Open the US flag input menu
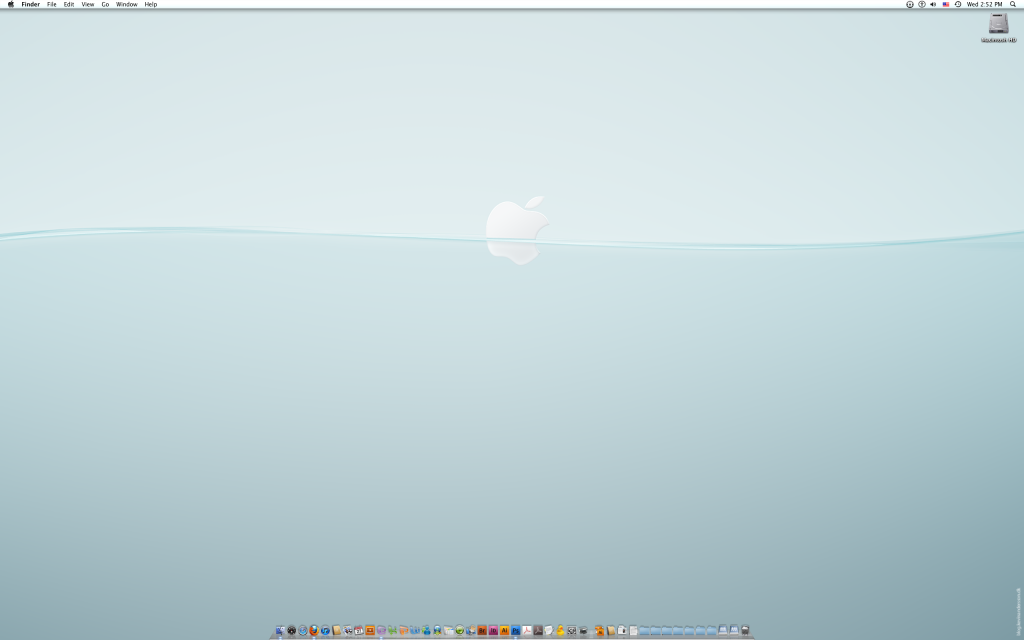This screenshot has width=1024, height=640. pos(945,5)
